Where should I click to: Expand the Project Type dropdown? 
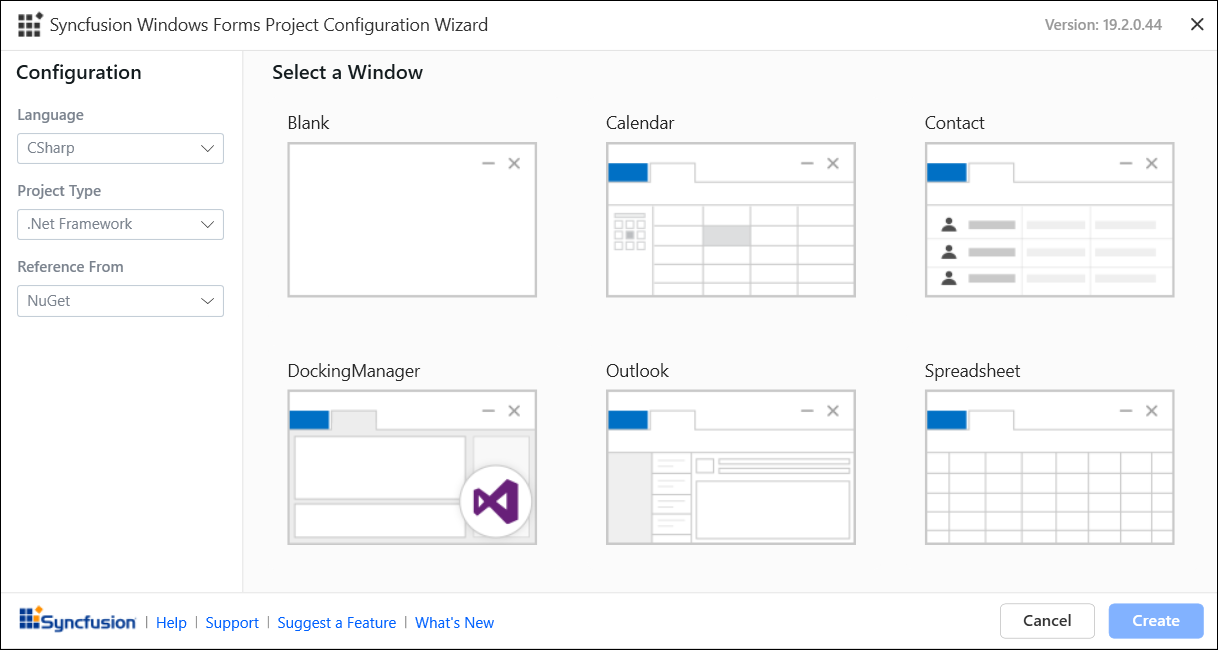pyautogui.click(x=120, y=224)
